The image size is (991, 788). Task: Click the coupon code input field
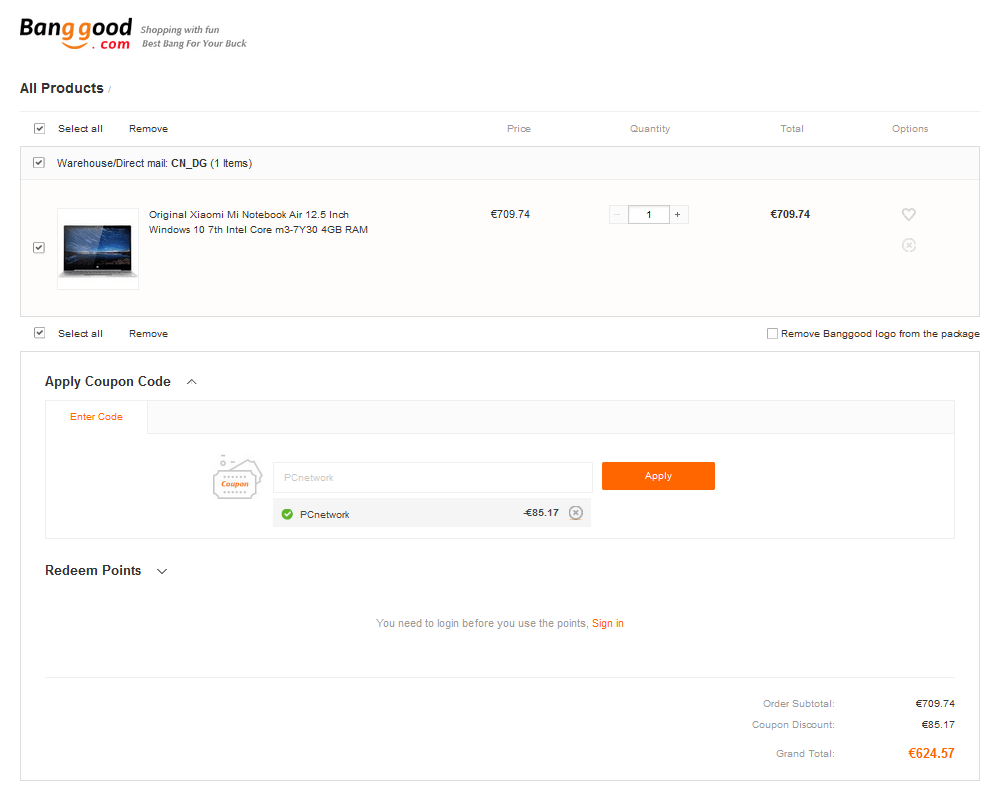tap(432, 477)
